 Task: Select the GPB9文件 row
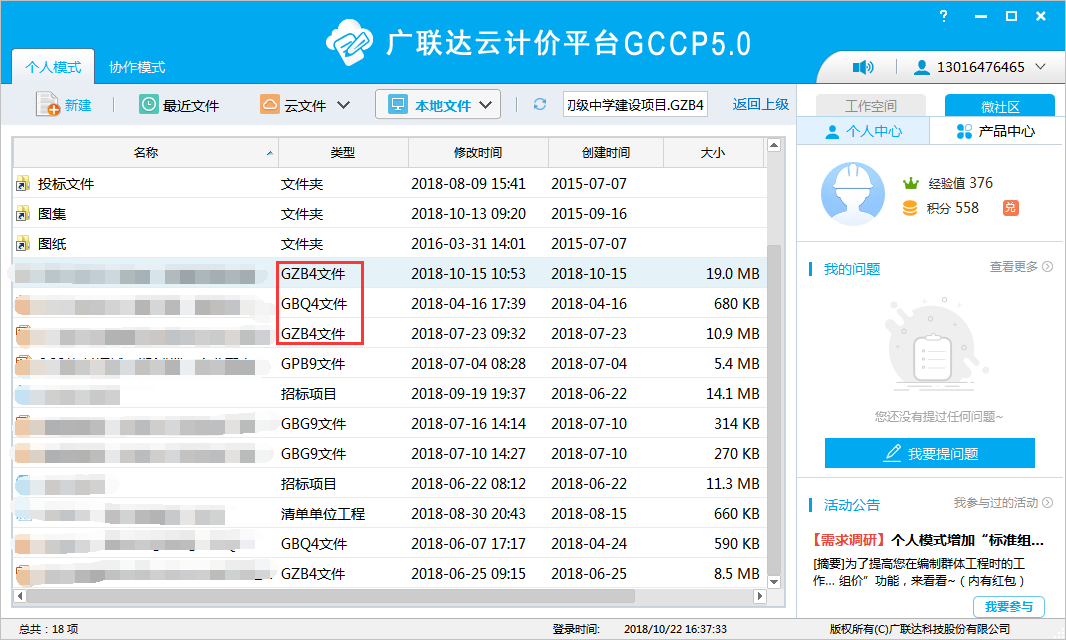tap(389, 364)
